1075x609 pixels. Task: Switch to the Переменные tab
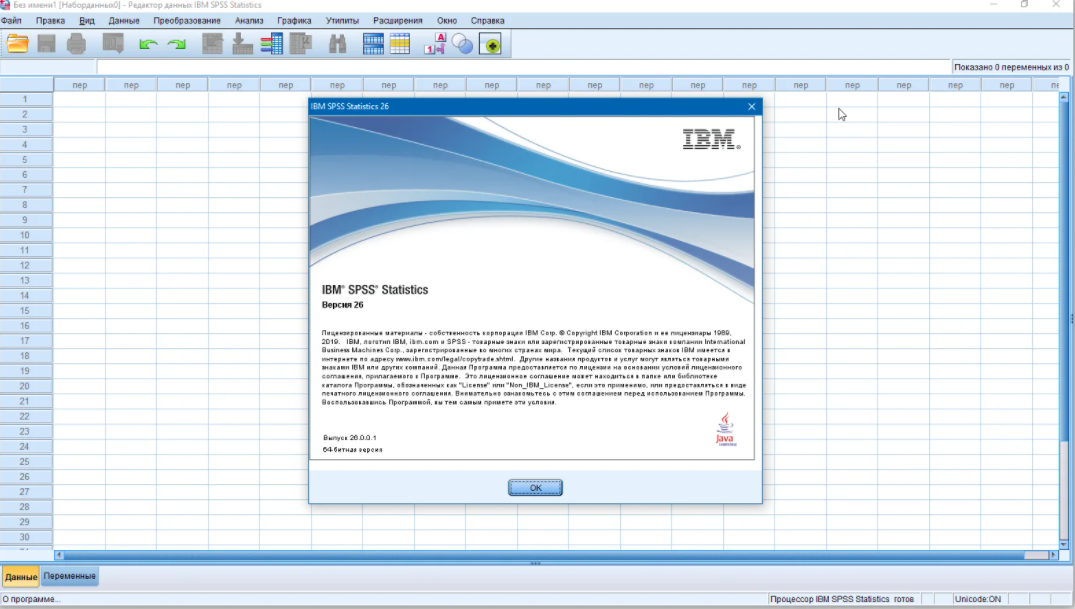click(x=69, y=577)
